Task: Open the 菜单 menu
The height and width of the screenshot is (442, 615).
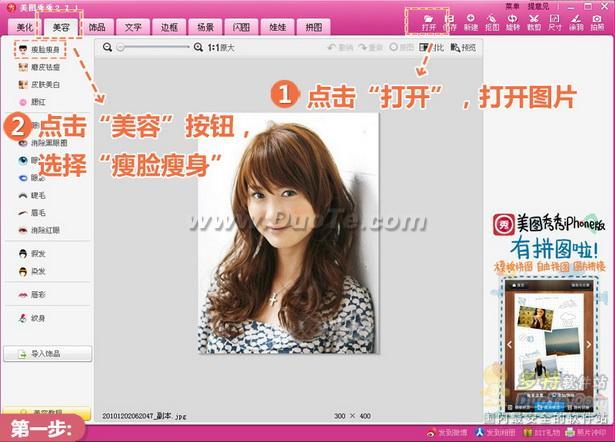Action: [x=512, y=6]
